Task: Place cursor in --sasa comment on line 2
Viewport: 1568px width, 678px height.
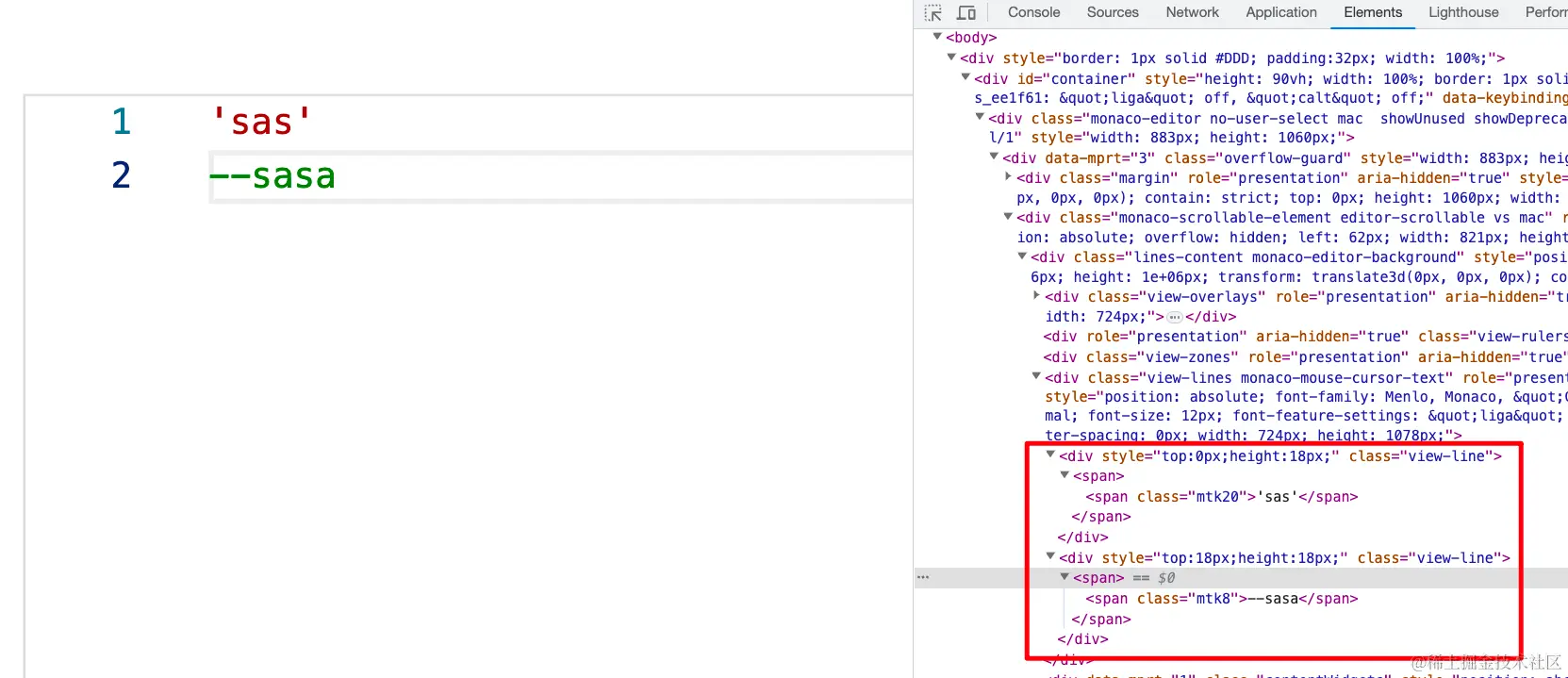Action: point(272,175)
